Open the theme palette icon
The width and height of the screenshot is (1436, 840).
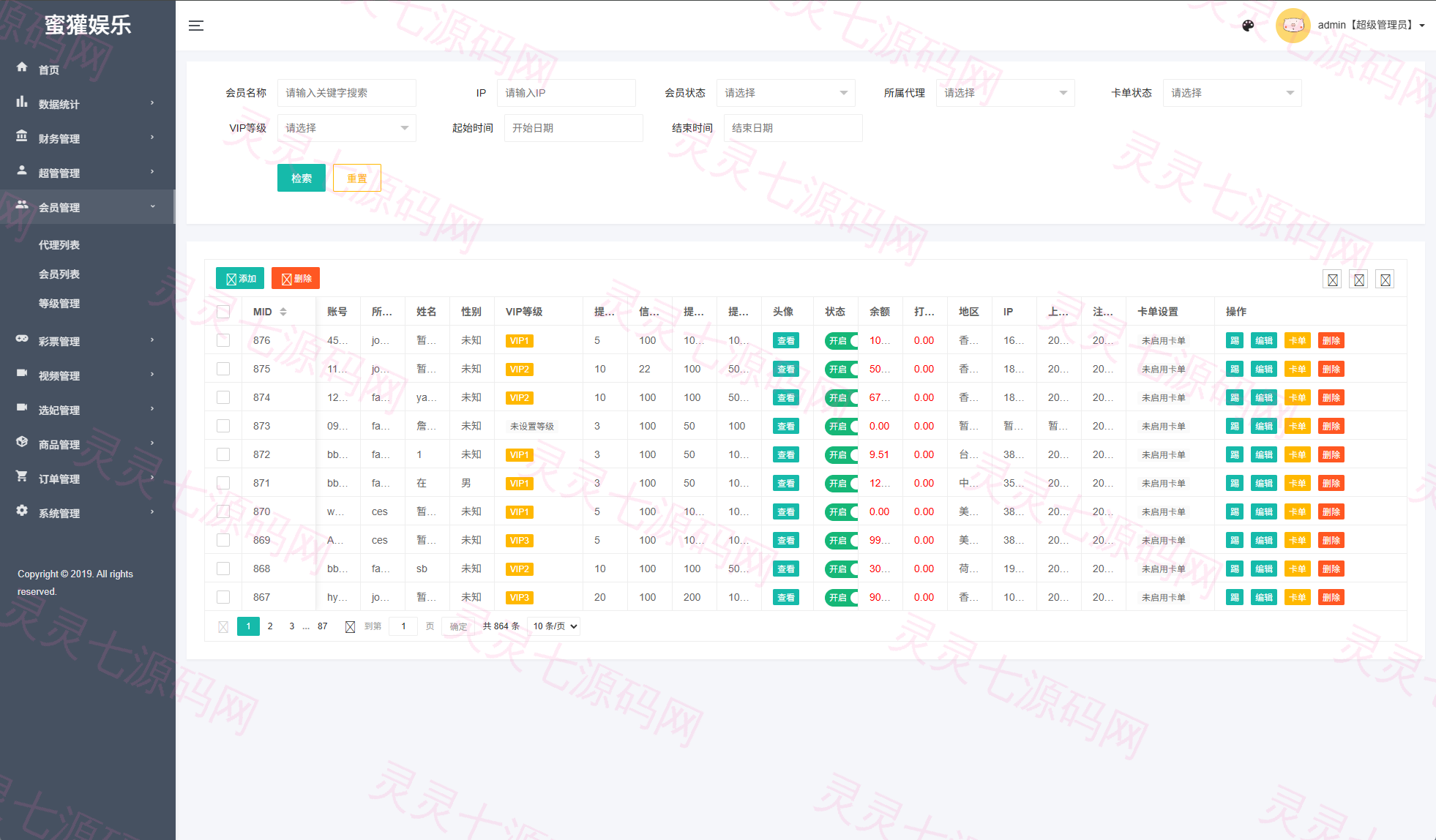coord(1248,26)
